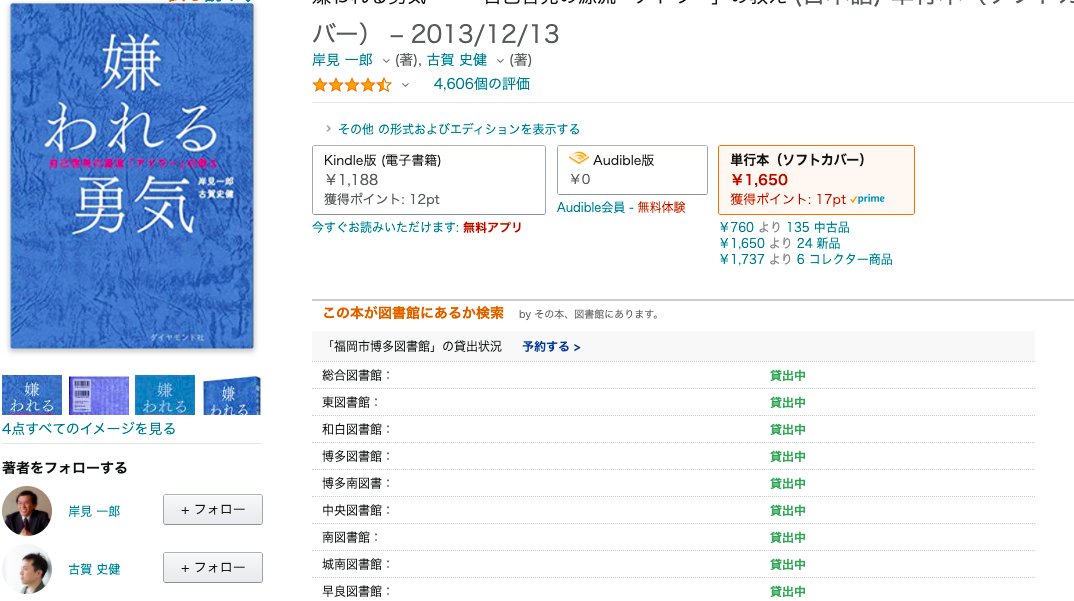
Task: Open Audible会員 - 無料体験 link
Action: 621,208
